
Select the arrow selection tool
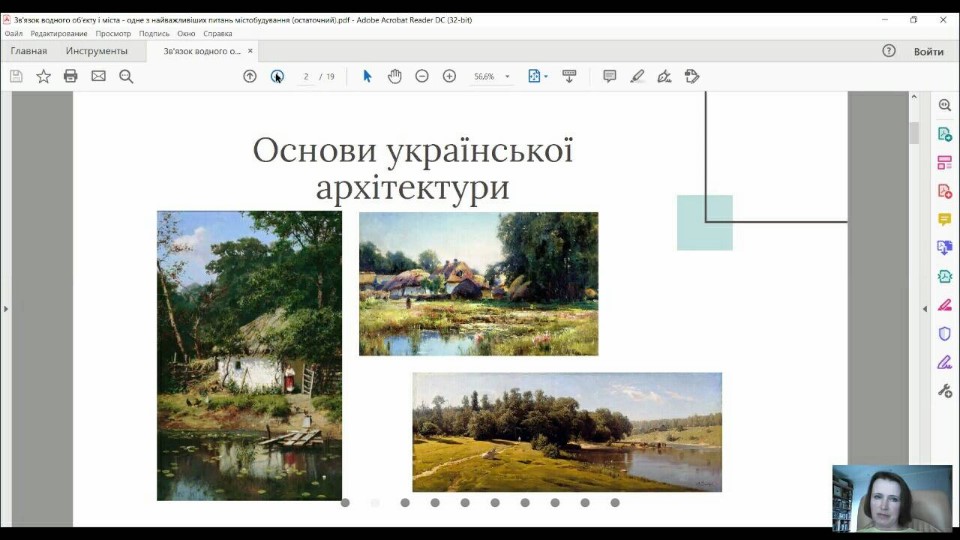tap(367, 76)
